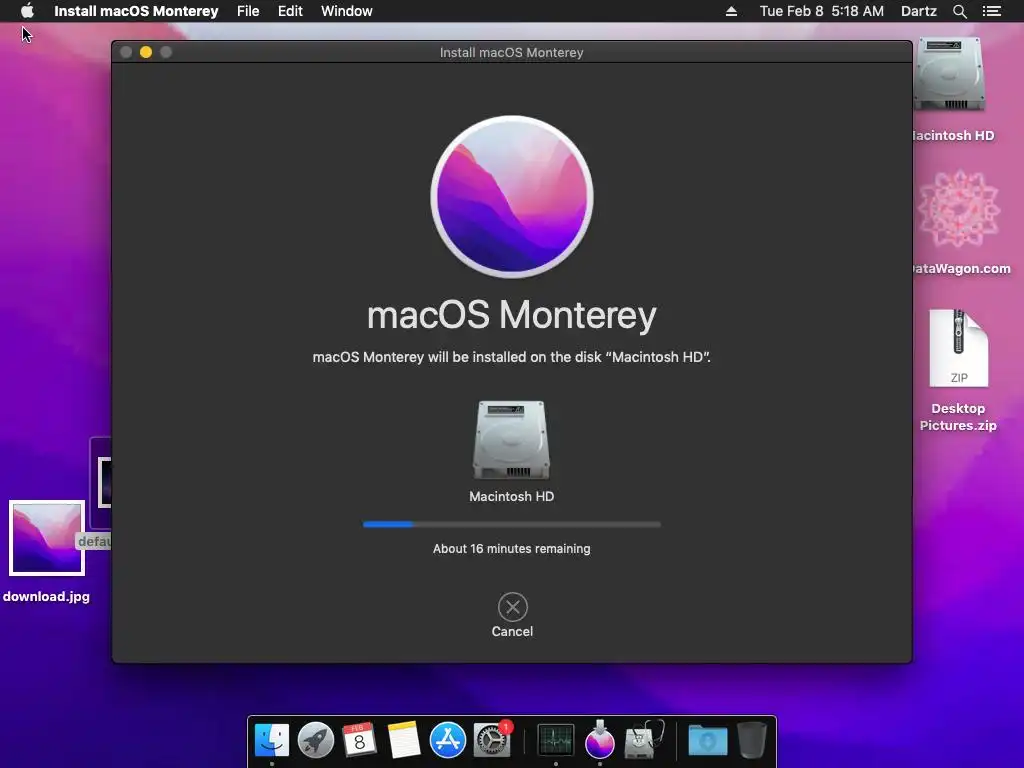Open Calendar from the Dock
The image size is (1024, 768).
coord(359,740)
